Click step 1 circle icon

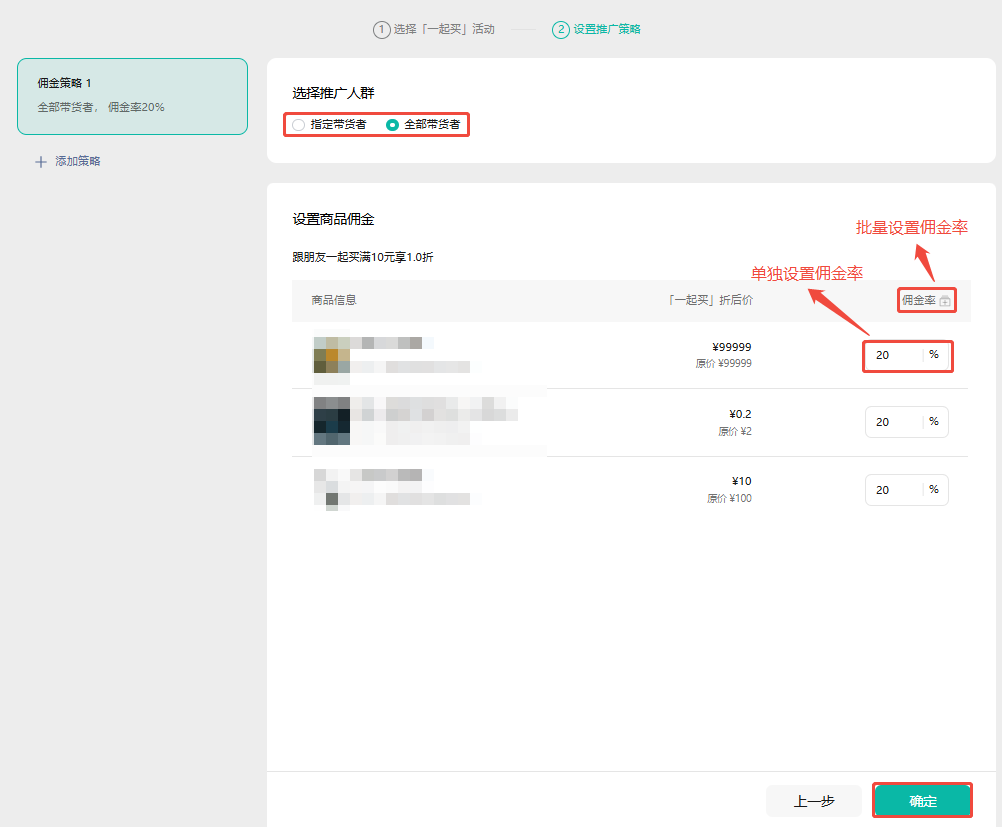tap(381, 29)
